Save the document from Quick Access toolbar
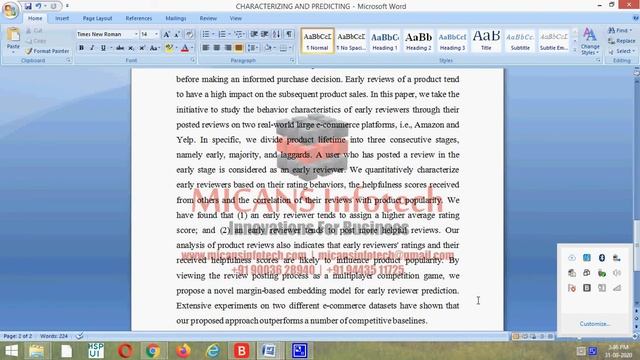640x360 pixels. point(28,6)
